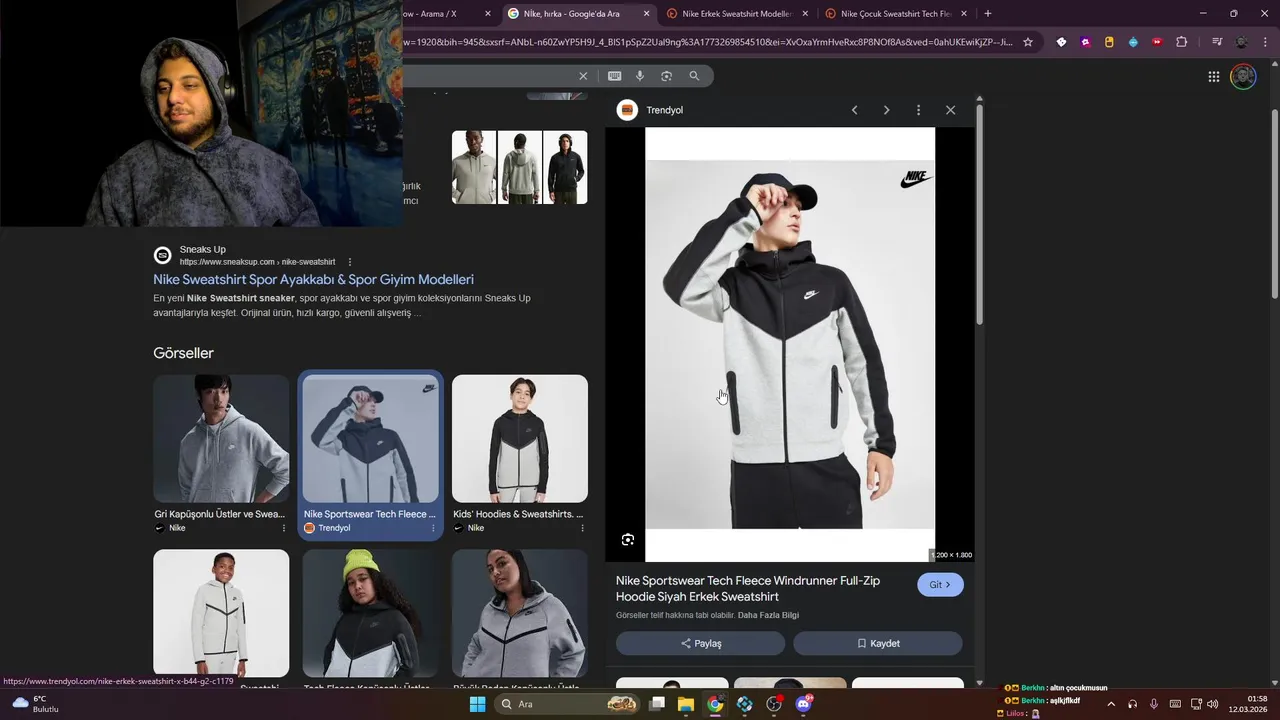1280x720 pixels.
Task: Search inside image with the Lens icon
Action: click(x=628, y=540)
